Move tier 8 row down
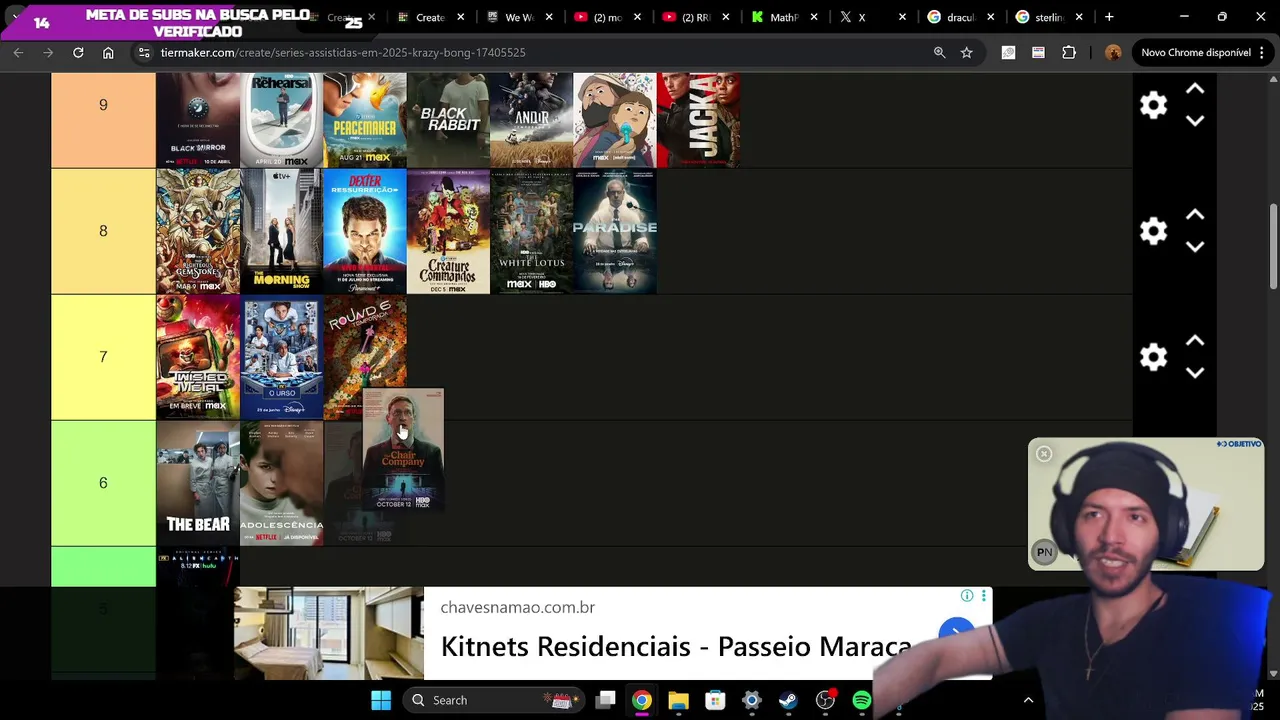Screen dimensions: 1280x720 pos(1195,247)
